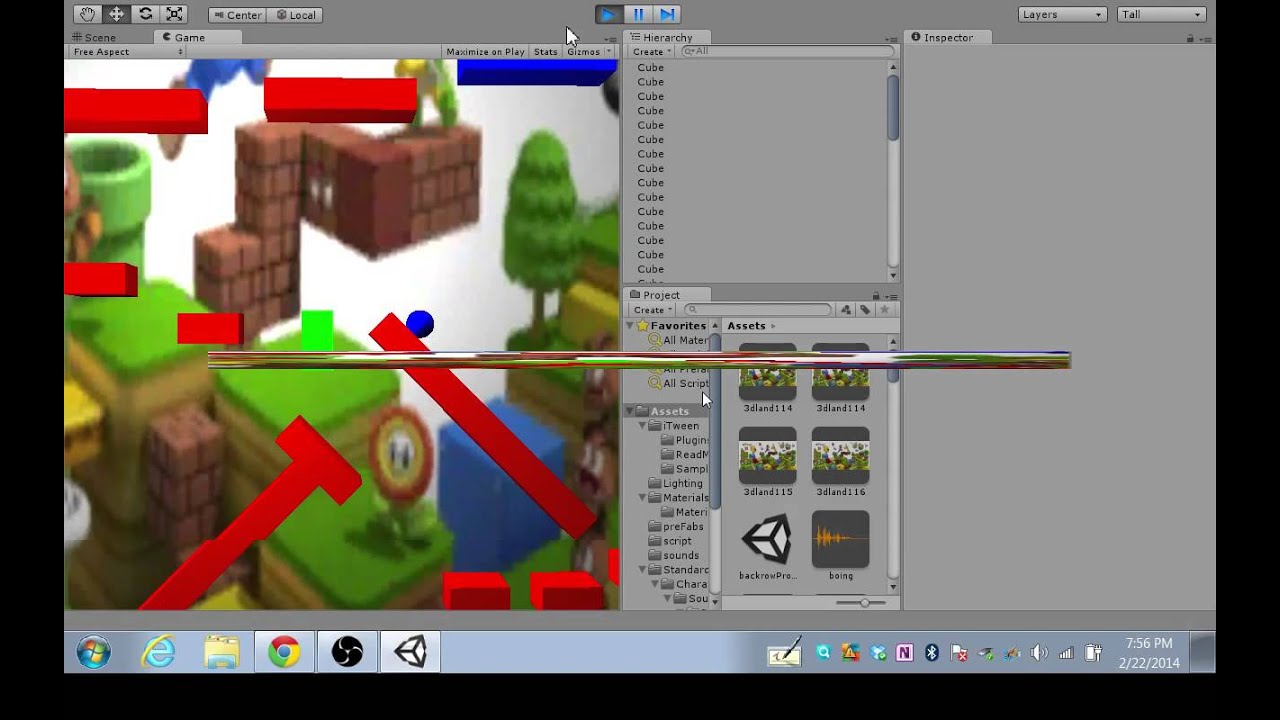Viewport: 1280px width, 720px height.
Task: Open the Tall layout dropdown
Action: click(x=1161, y=14)
